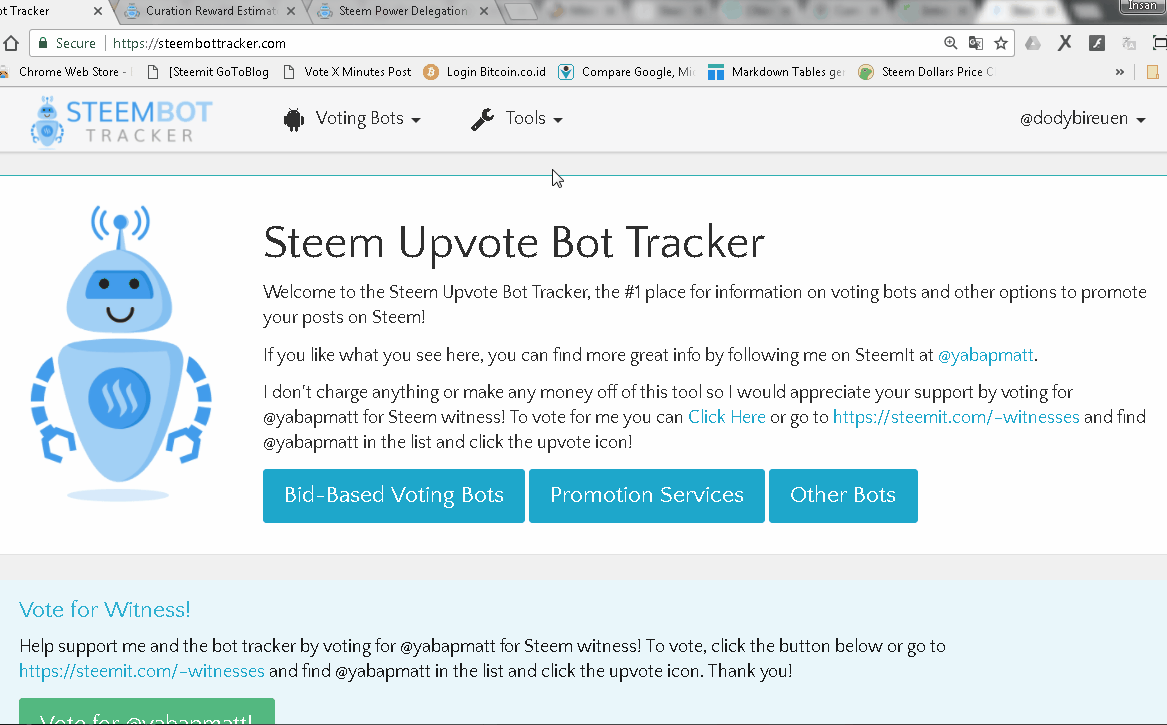Screen dimensions: 1167x725
Task: Click the screen capture extension icon
Action: pyautogui.click(x=1160, y=43)
